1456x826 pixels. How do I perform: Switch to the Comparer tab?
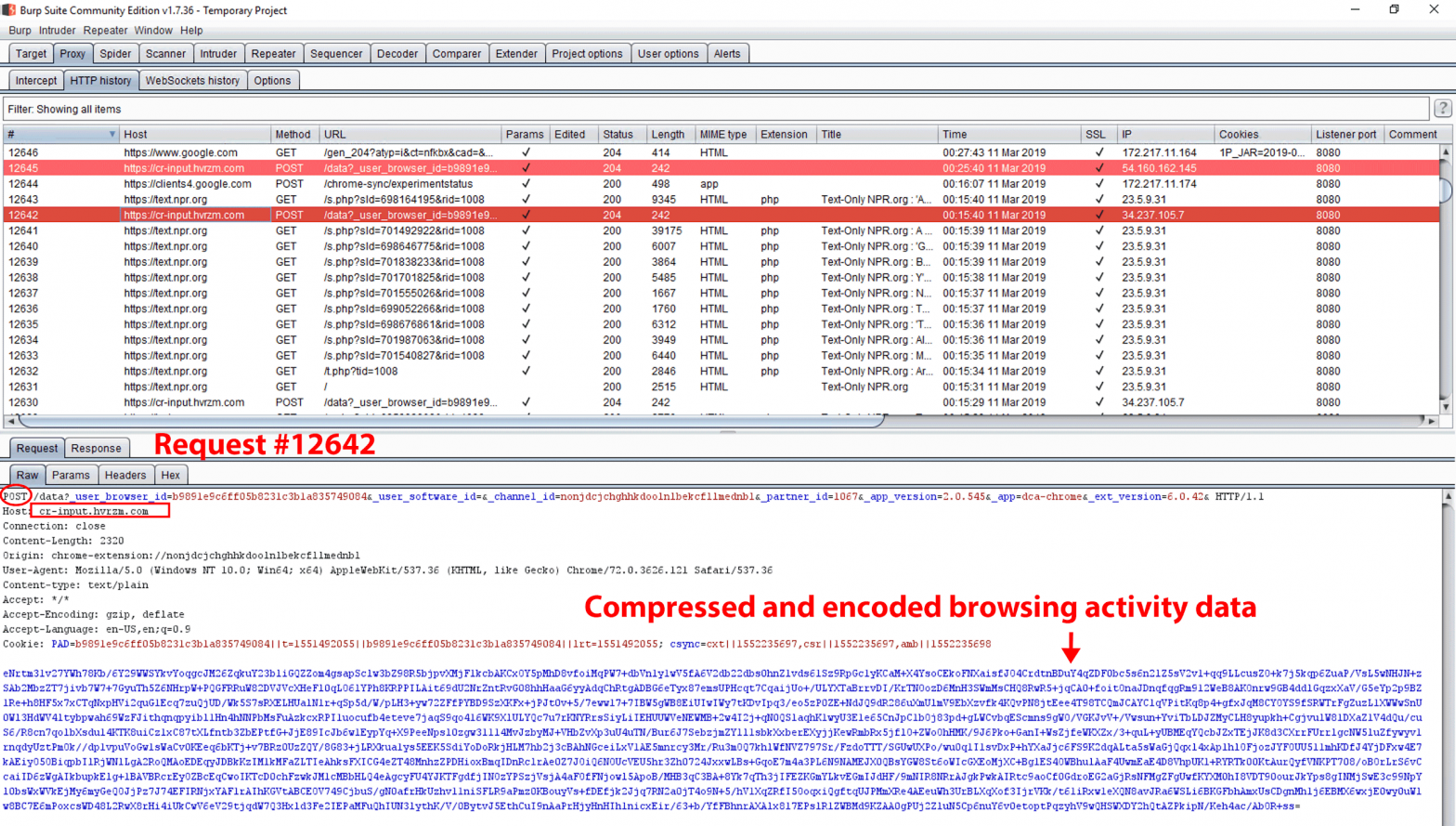coord(457,54)
